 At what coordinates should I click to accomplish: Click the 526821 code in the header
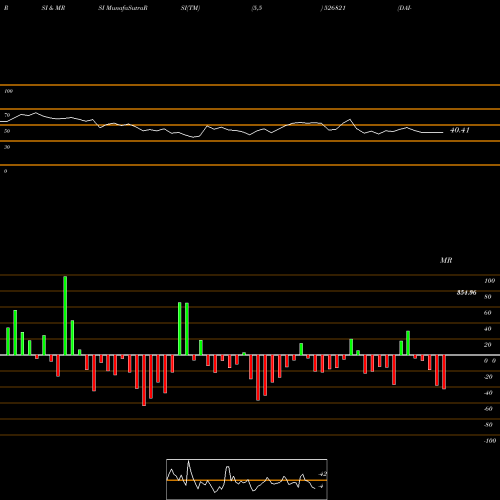(334, 8)
